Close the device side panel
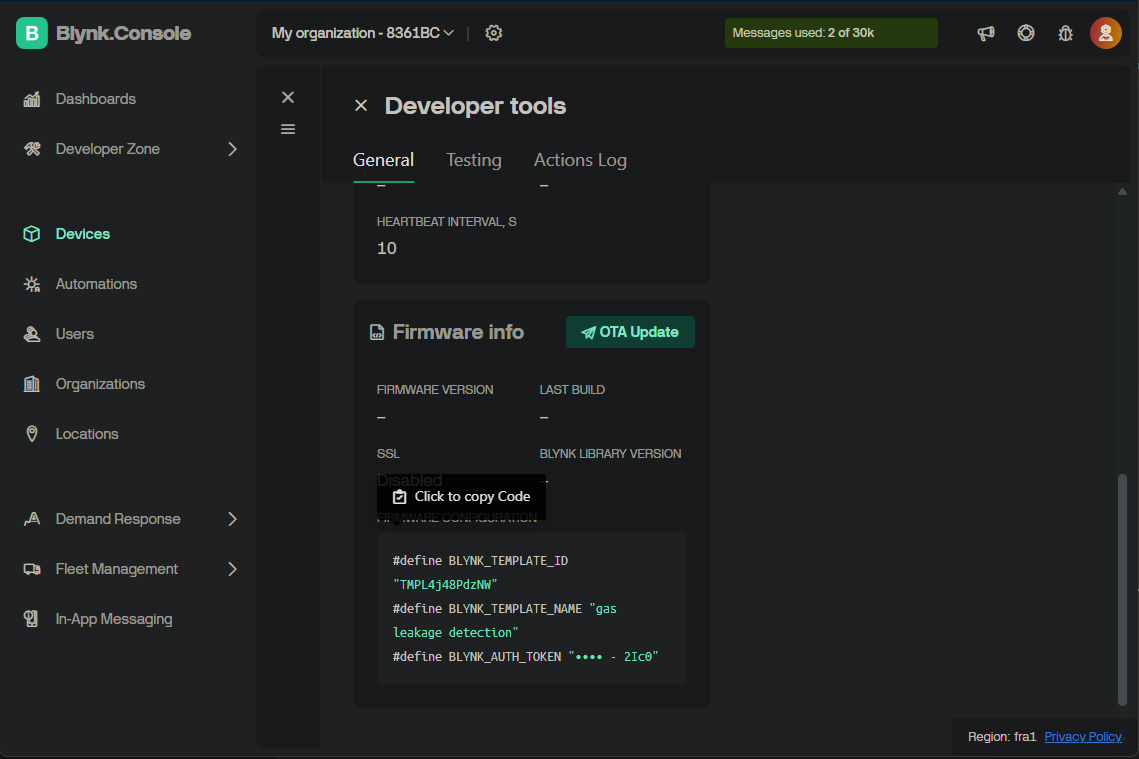1139x759 pixels. (x=288, y=97)
